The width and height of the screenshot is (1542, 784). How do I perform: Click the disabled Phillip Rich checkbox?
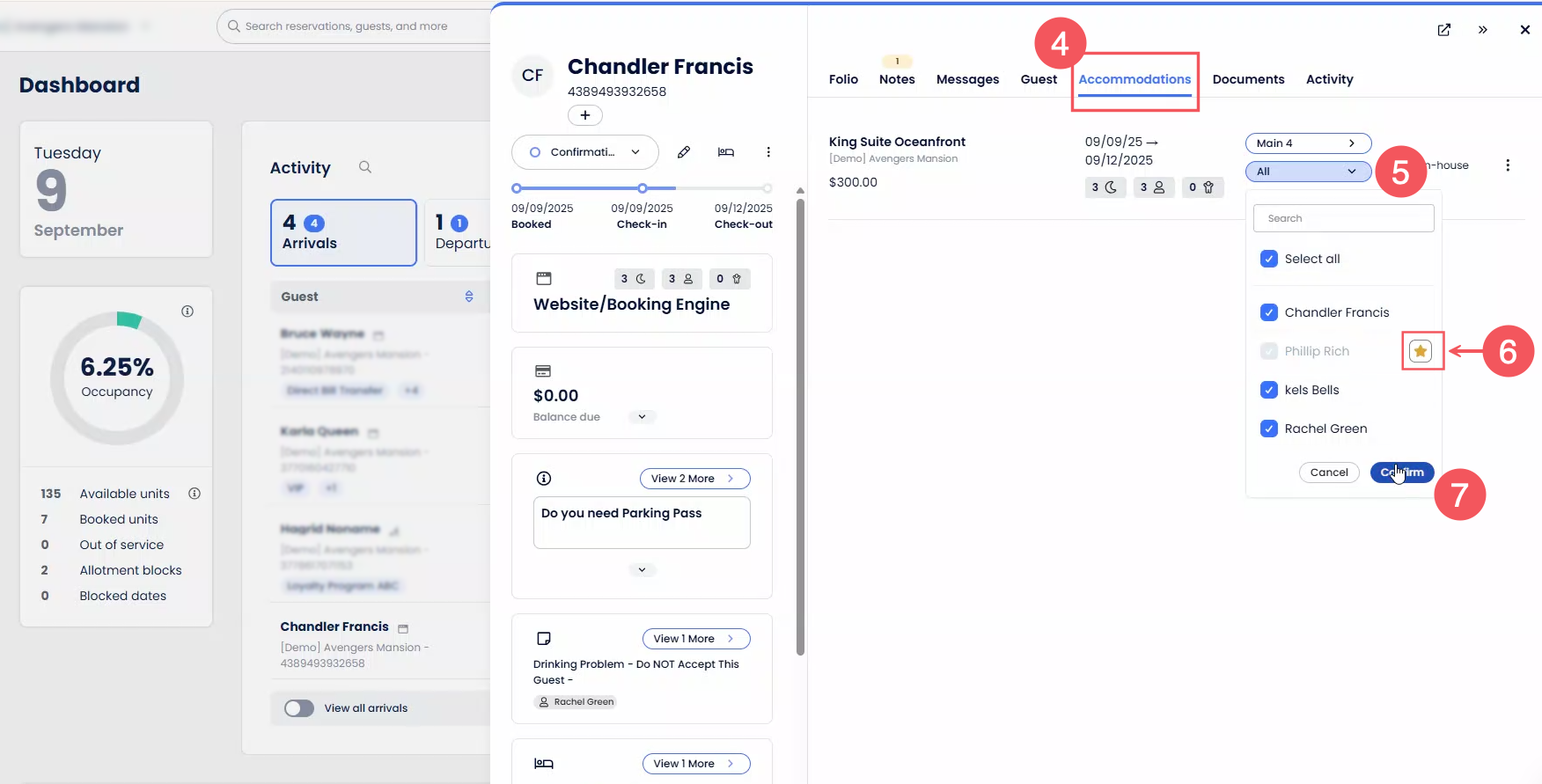tap(1269, 351)
